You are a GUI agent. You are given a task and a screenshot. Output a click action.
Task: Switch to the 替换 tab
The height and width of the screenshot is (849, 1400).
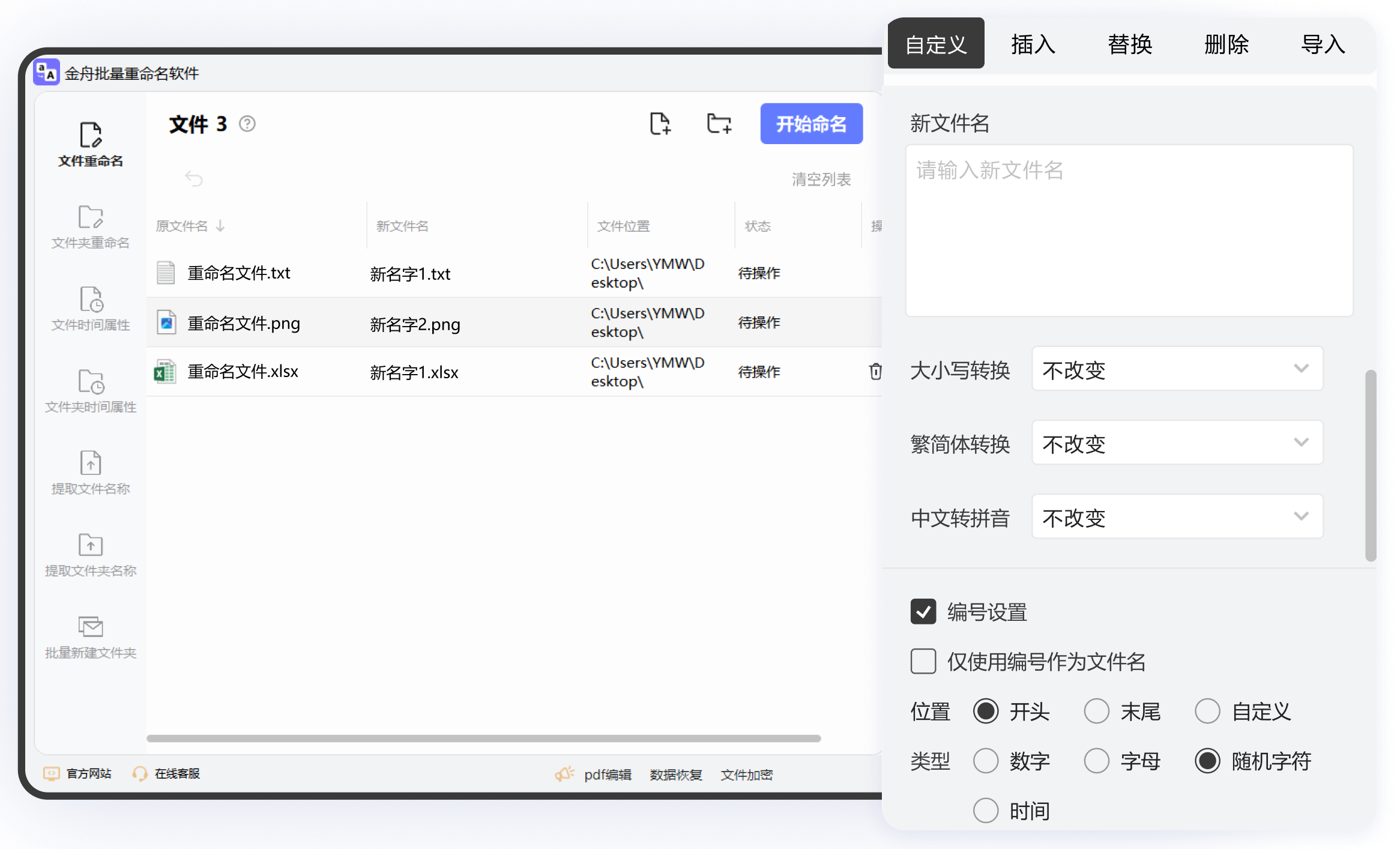coord(1129,44)
